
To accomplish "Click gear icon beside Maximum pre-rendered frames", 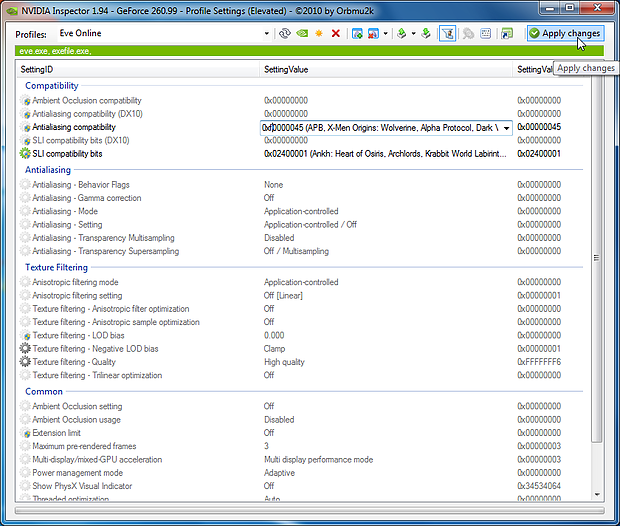I will [25, 446].
